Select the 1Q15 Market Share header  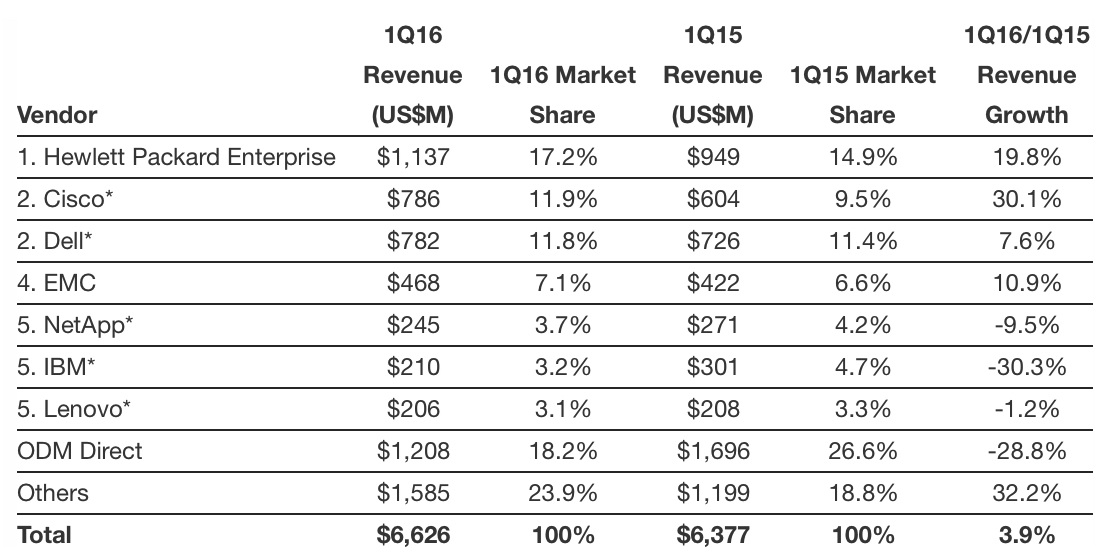click(862, 95)
